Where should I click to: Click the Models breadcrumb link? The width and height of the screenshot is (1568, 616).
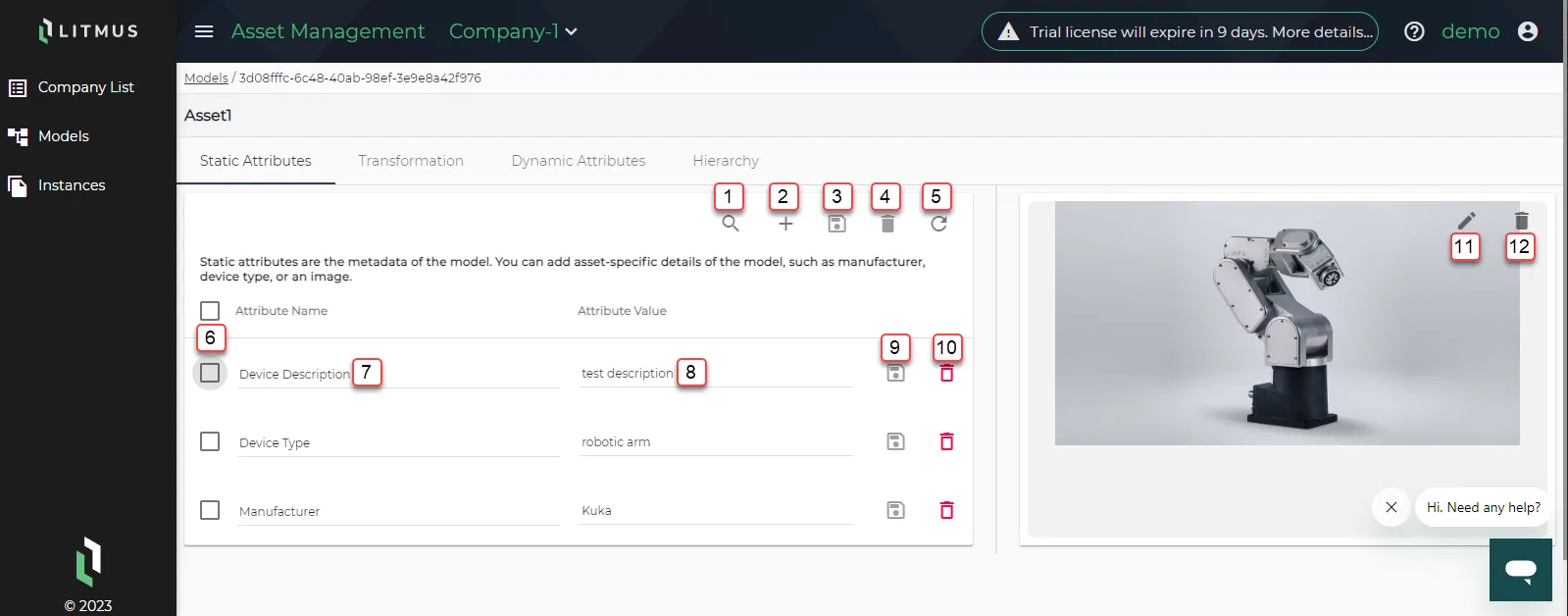pyautogui.click(x=206, y=77)
